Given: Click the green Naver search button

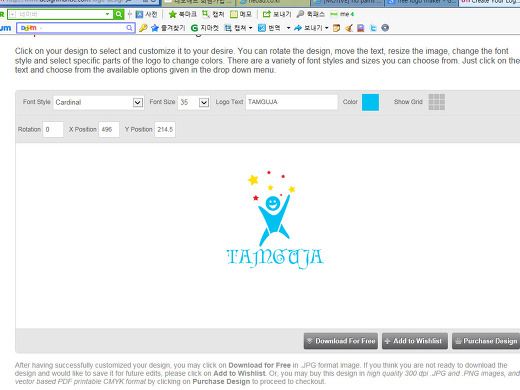Looking at the screenshot, I should [x=118, y=14].
